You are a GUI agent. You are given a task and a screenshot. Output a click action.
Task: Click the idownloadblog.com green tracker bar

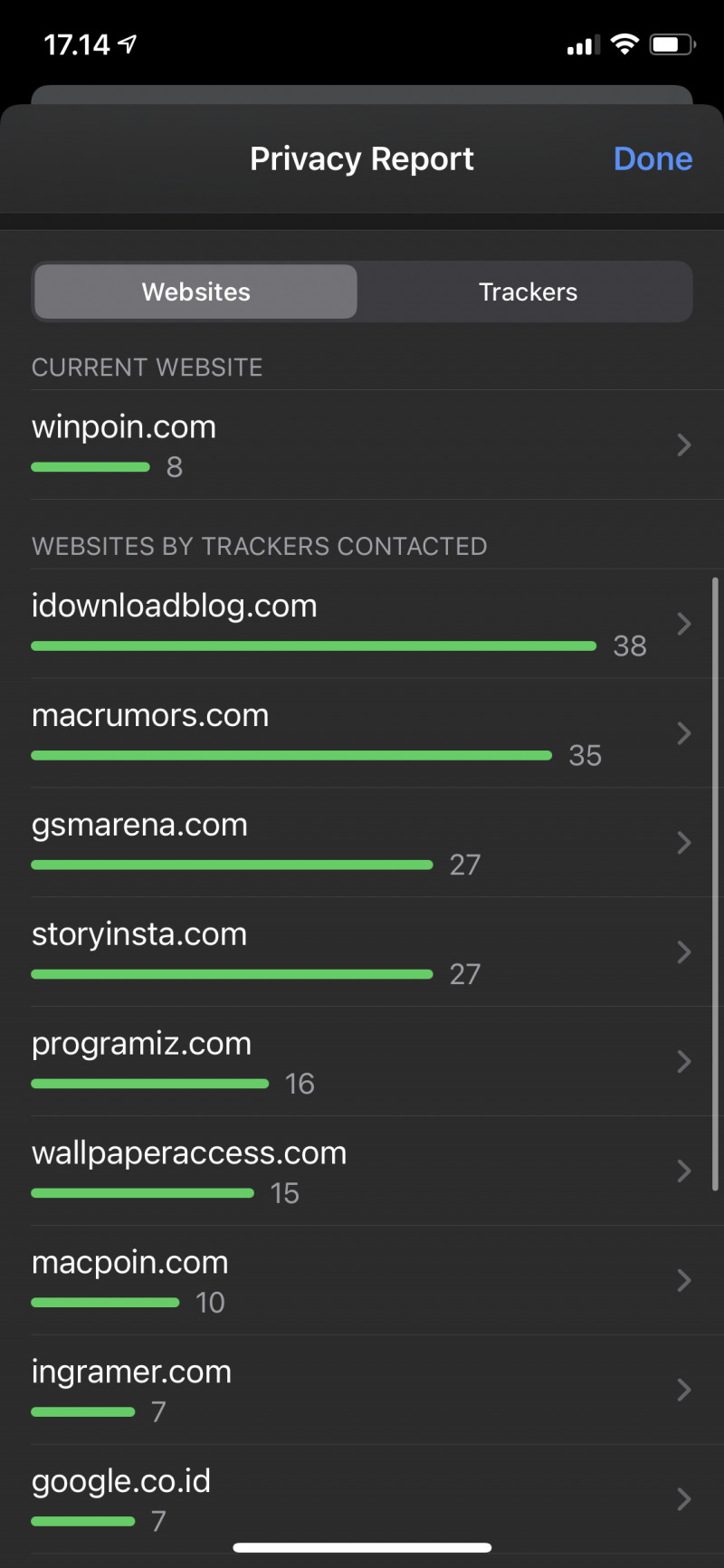[313, 646]
